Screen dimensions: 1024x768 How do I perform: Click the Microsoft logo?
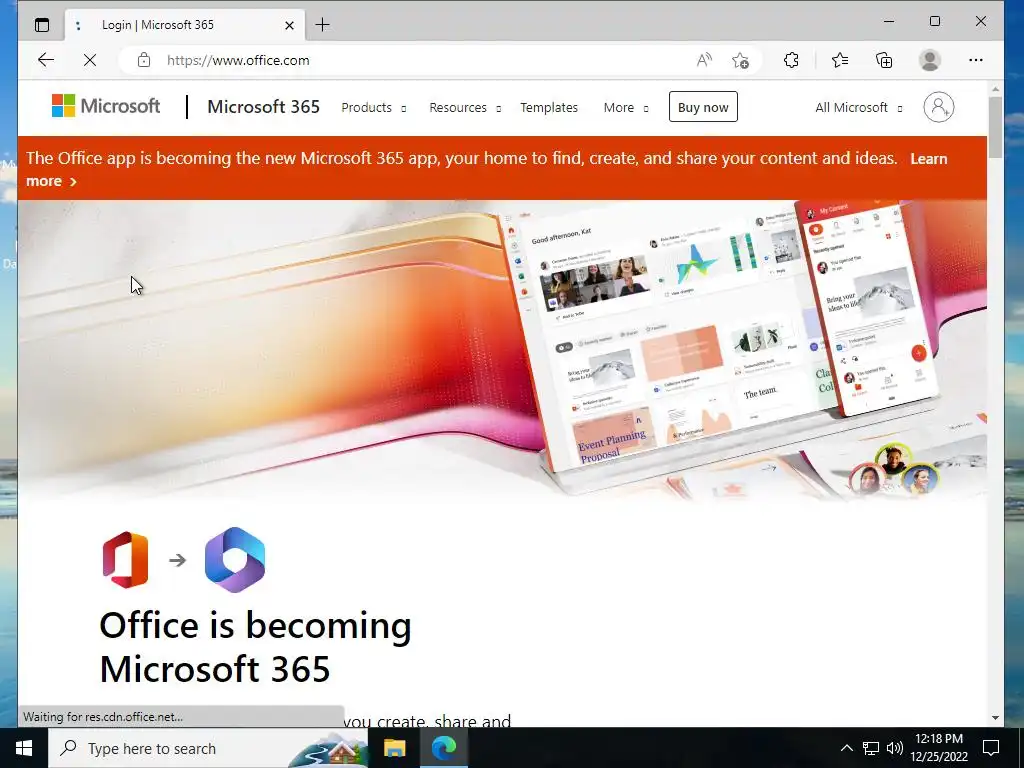pyautogui.click(x=106, y=106)
